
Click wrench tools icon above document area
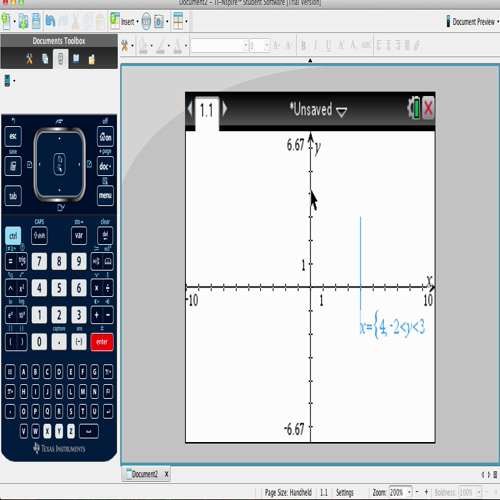125,45
